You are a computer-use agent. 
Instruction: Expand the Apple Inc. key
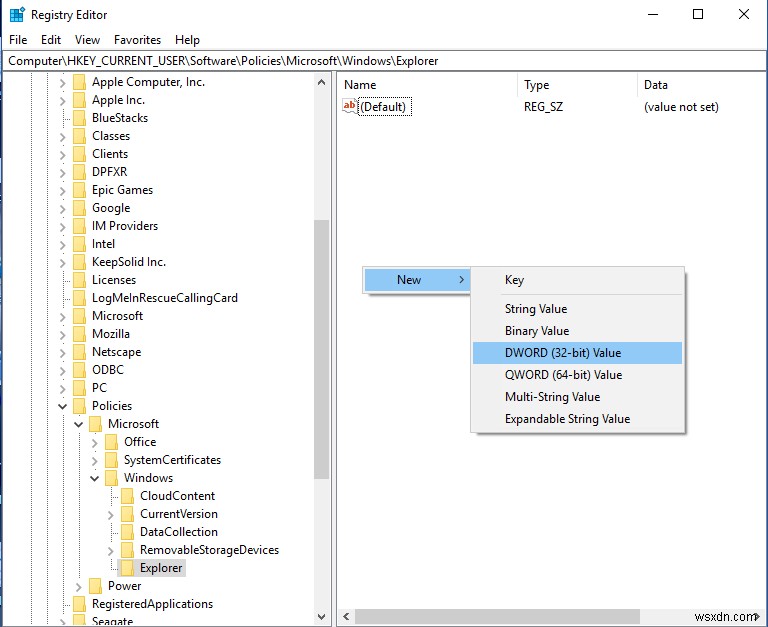click(63, 101)
